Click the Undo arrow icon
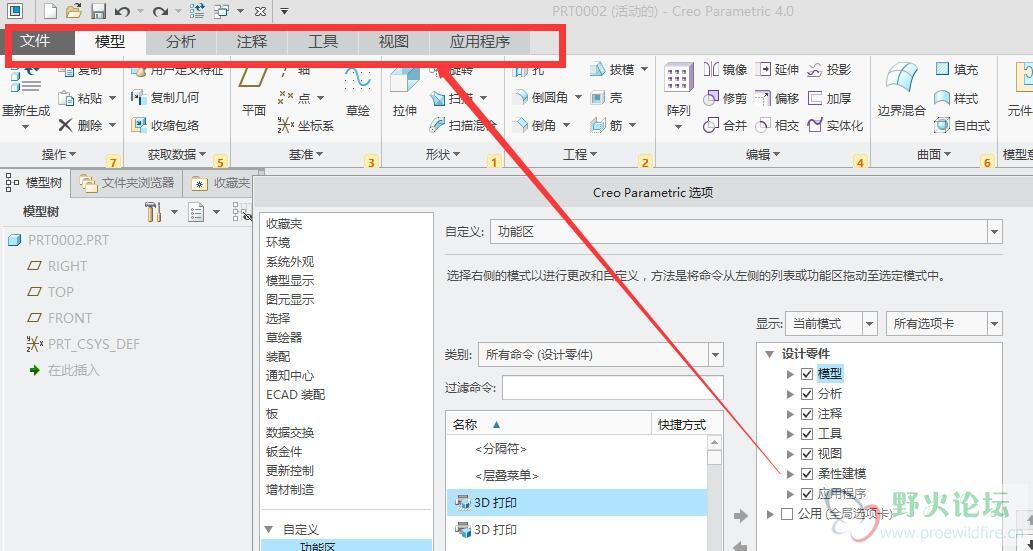 (121, 11)
